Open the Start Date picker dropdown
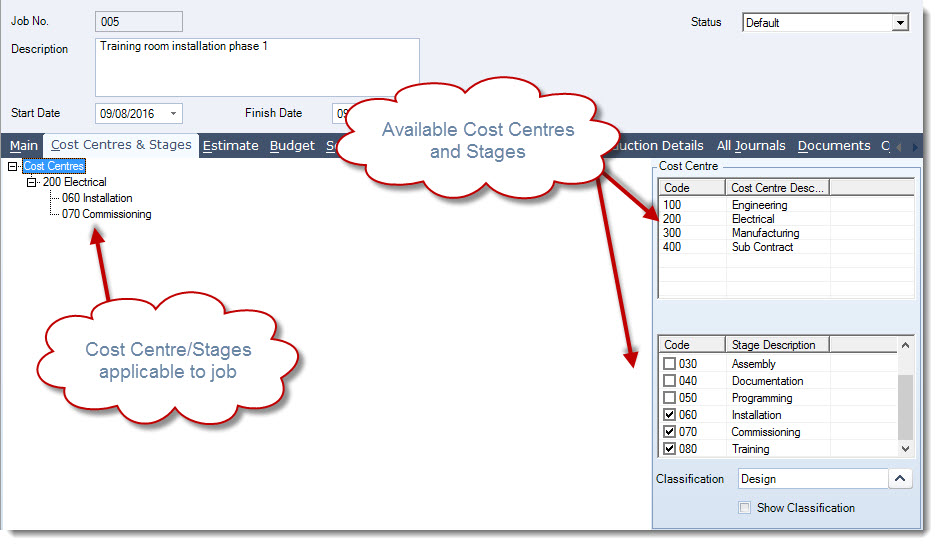The height and width of the screenshot is (545, 938). [173, 113]
